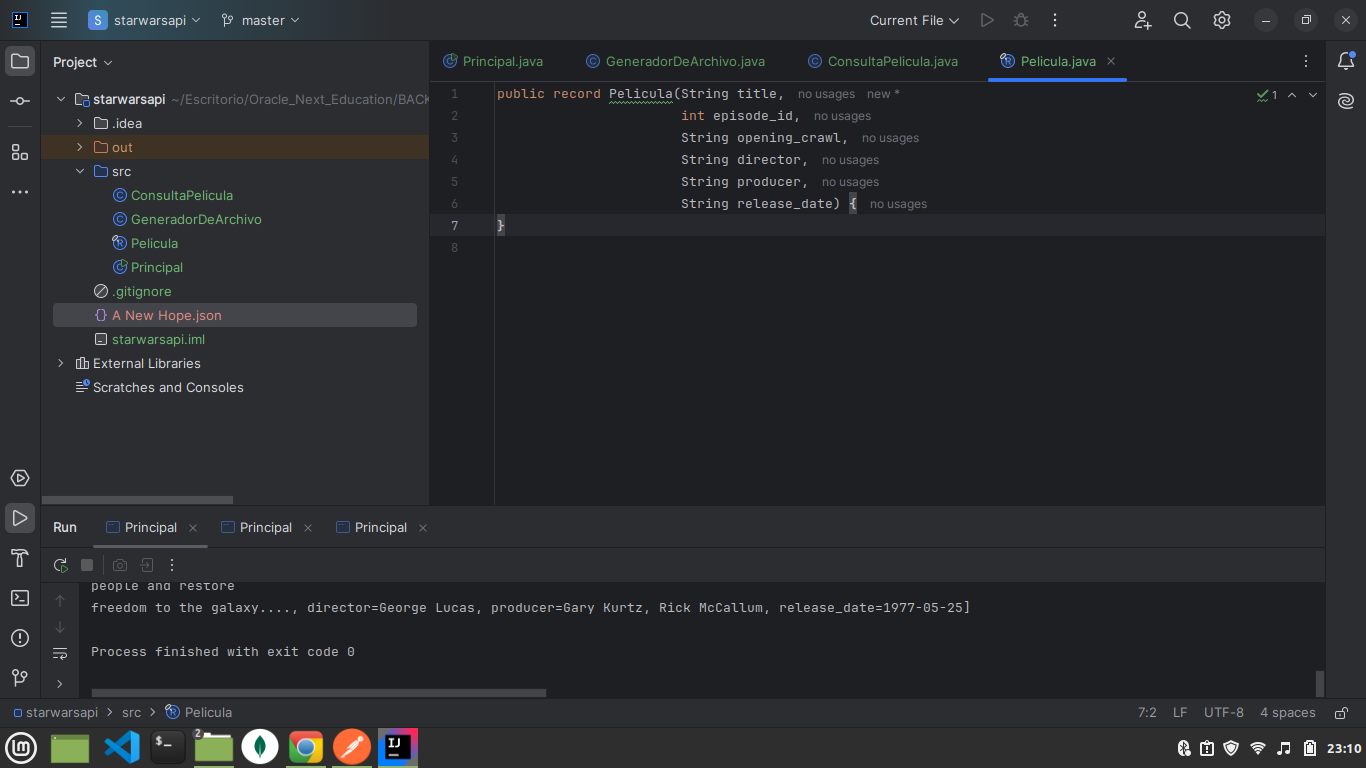1366x768 pixels.
Task: Click the inspections checkmark widget
Action: pyautogui.click(x=1267, y=95)
